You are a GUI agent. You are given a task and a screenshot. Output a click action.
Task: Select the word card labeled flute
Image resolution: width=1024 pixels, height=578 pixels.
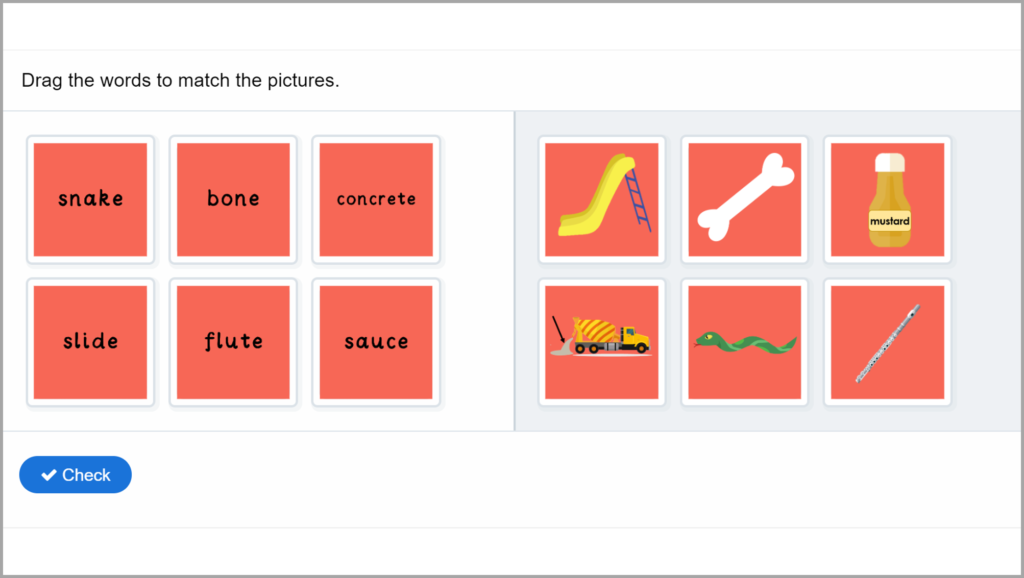tap(233, 341)
